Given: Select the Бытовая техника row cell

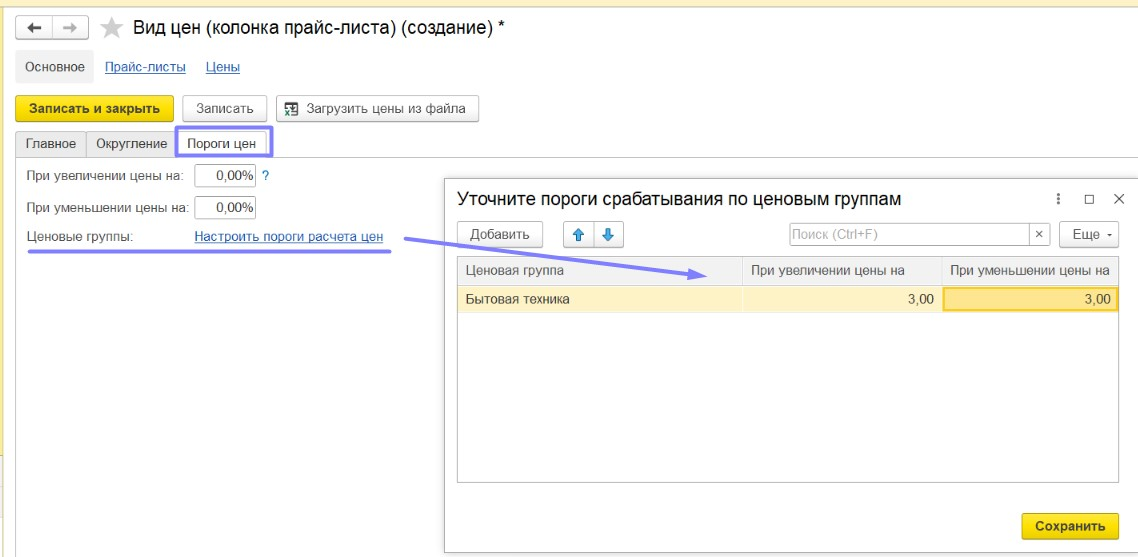Looking at the screenshot, I should pos(599,299).
